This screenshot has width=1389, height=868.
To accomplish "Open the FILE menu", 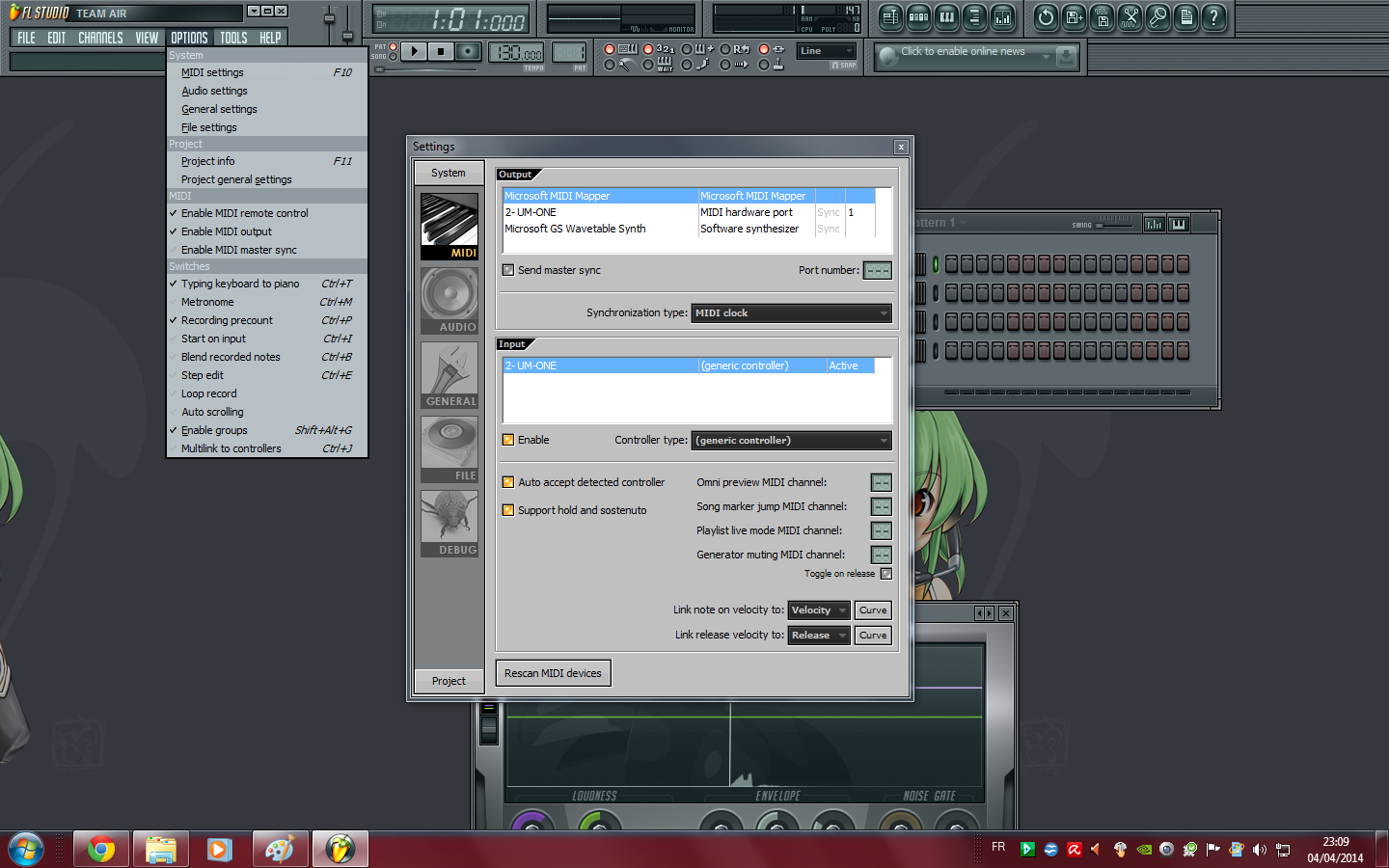I will (x=26, y=38).
